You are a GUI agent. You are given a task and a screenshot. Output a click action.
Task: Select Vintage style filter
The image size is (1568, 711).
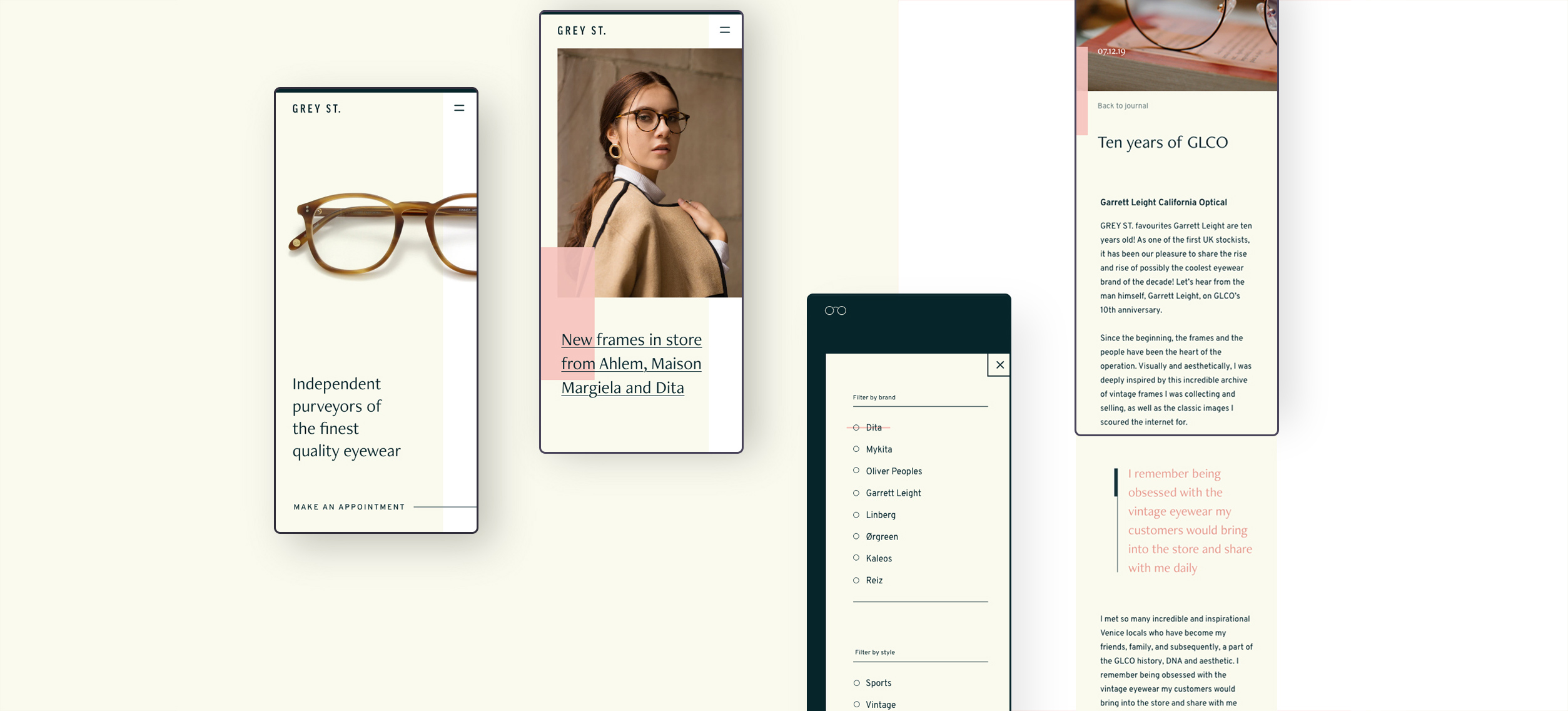coord(874,705)
